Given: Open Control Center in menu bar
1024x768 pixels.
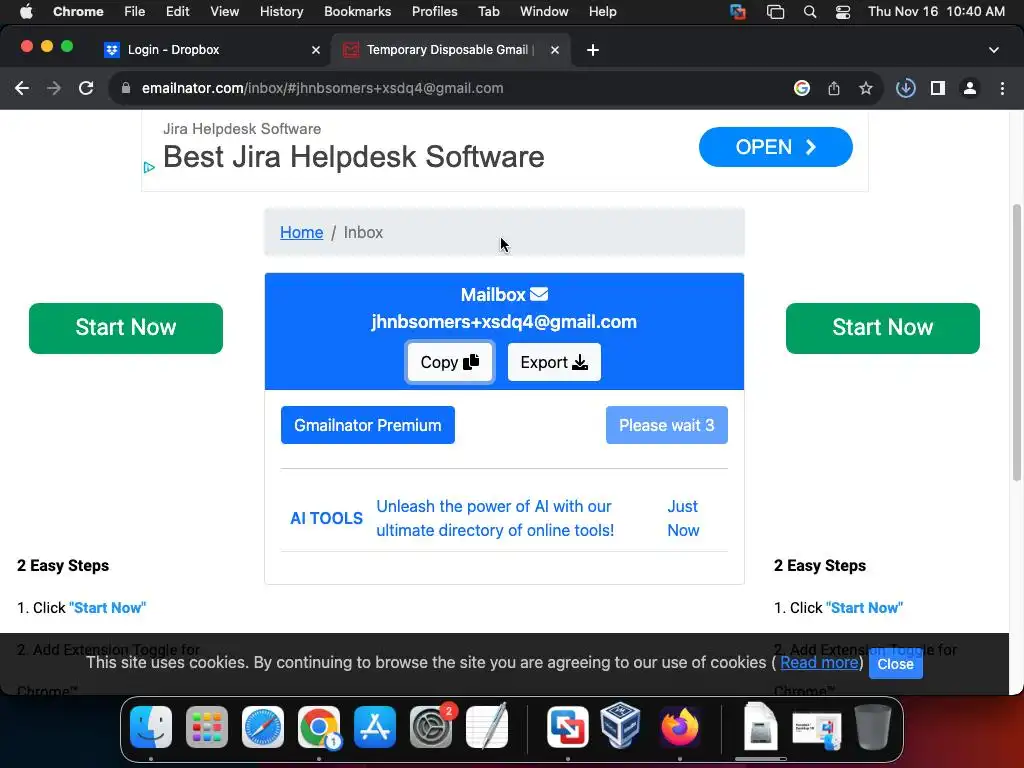Looking at the screenshot, I should tap(843, 12).
